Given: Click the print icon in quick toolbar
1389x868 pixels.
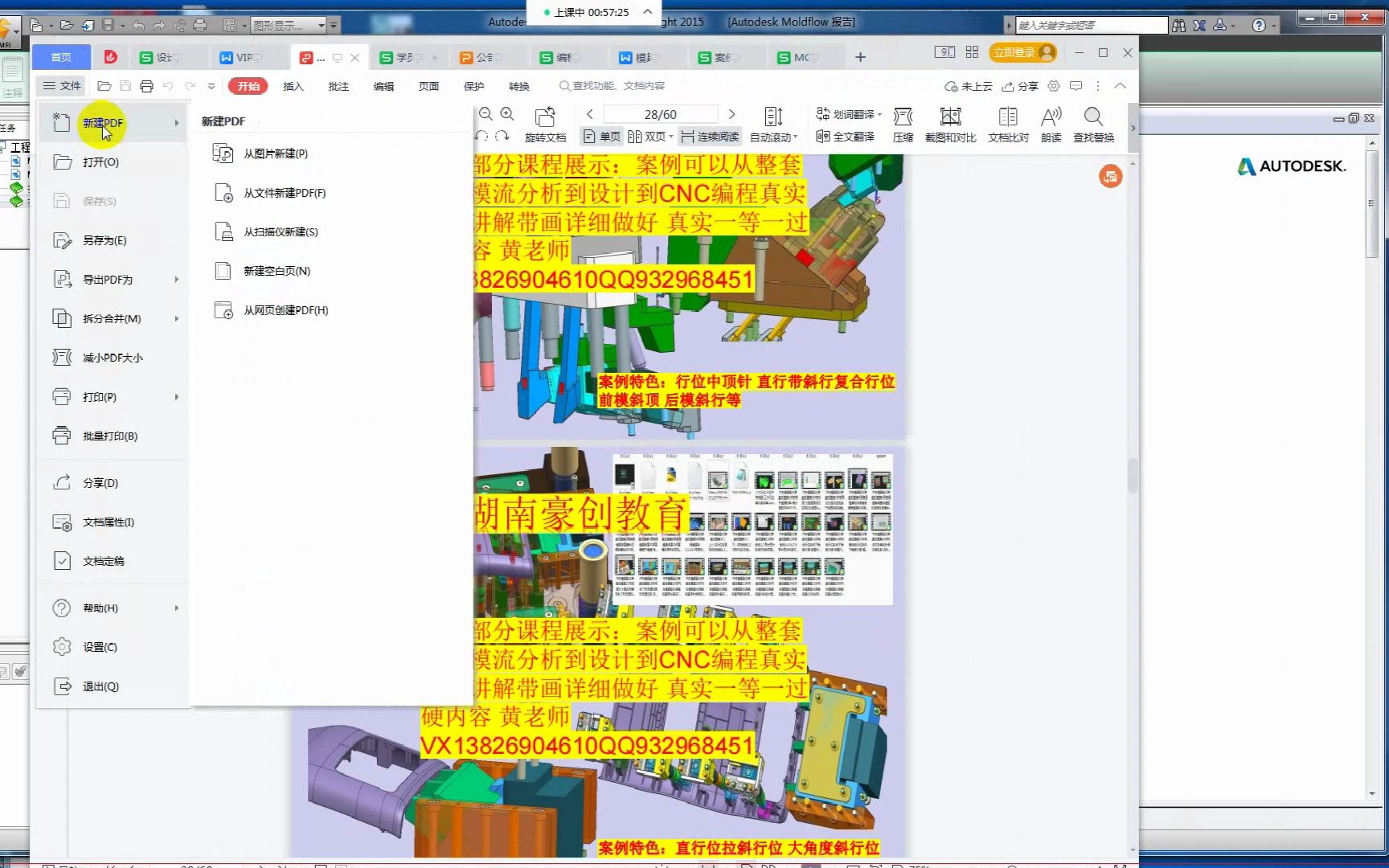Looking at the screenshot, I should tap(146, 86).
